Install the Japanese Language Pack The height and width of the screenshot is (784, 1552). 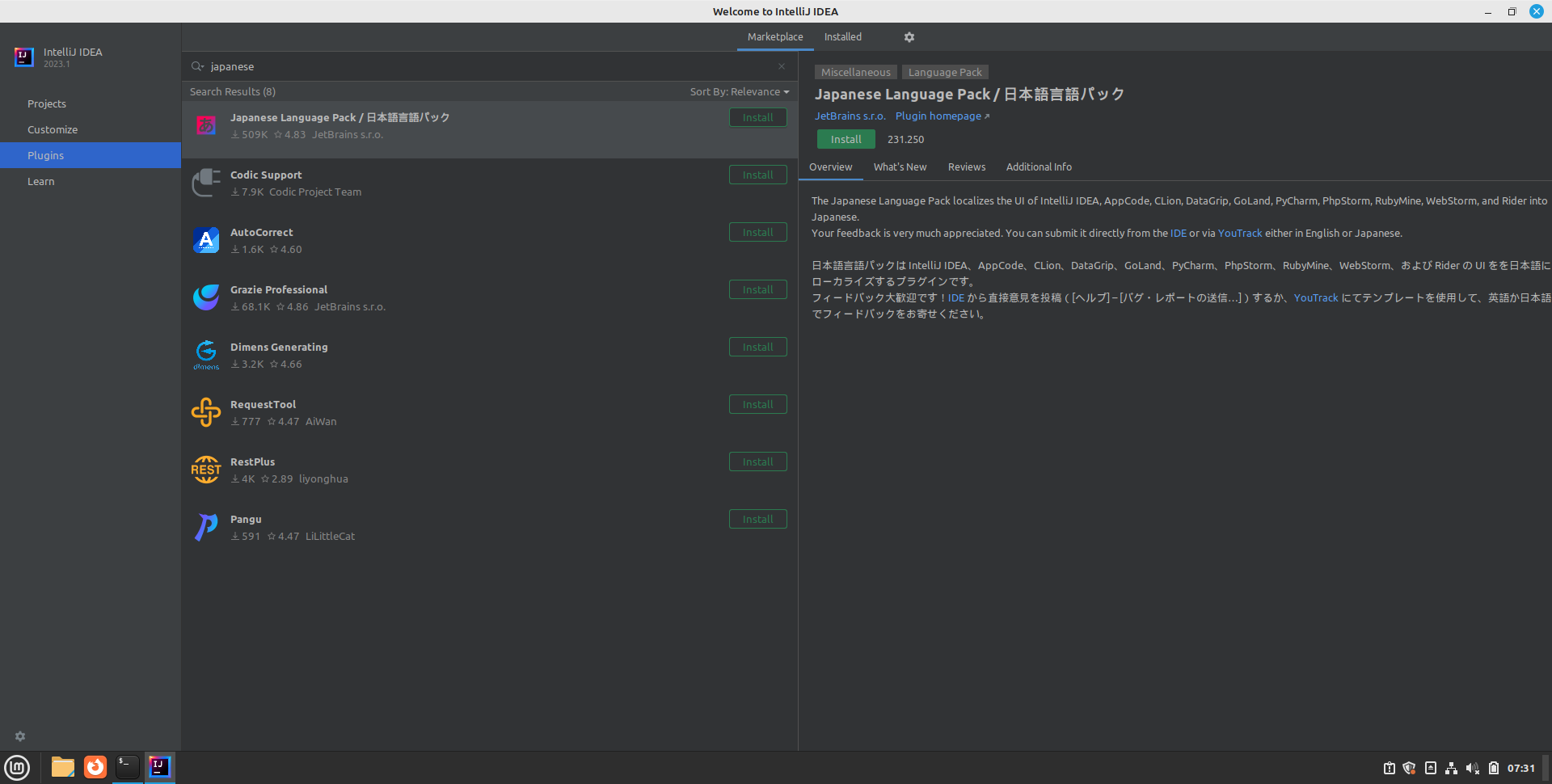(846, 139)
